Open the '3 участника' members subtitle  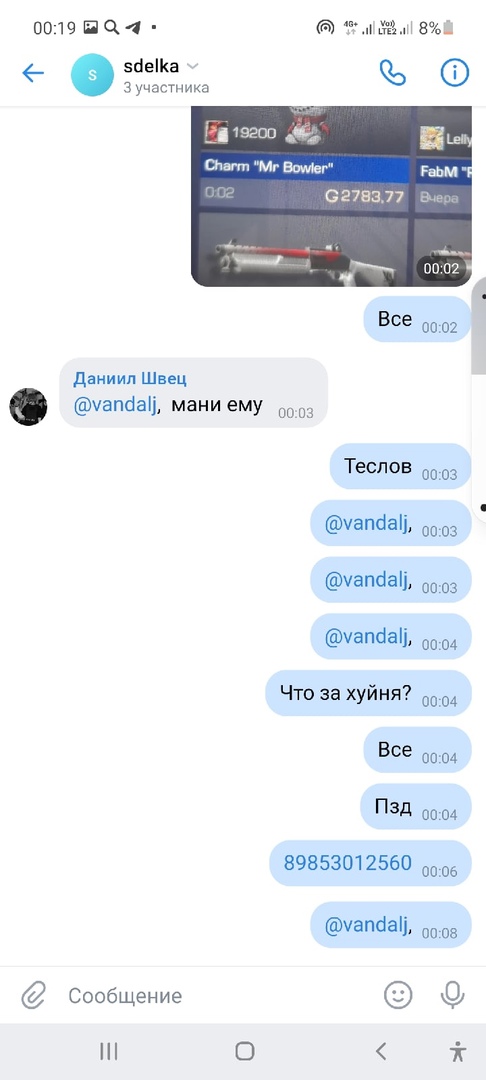pyautogui.click(x=166, y=88)
